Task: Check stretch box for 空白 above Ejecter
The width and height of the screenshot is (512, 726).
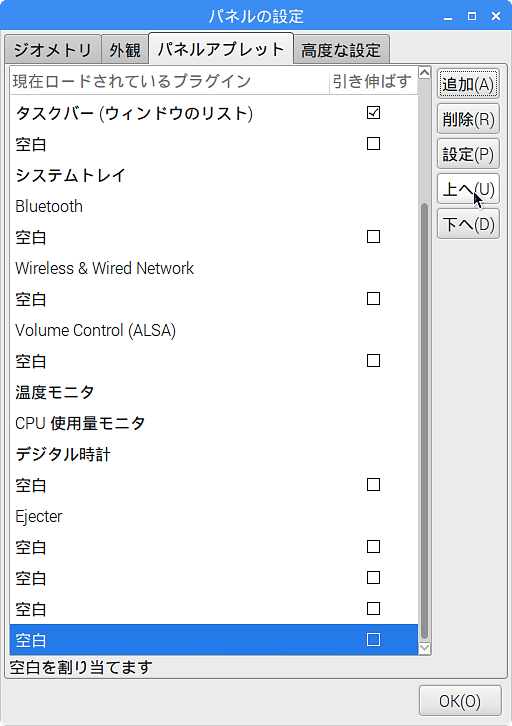Action: point(373,485)
